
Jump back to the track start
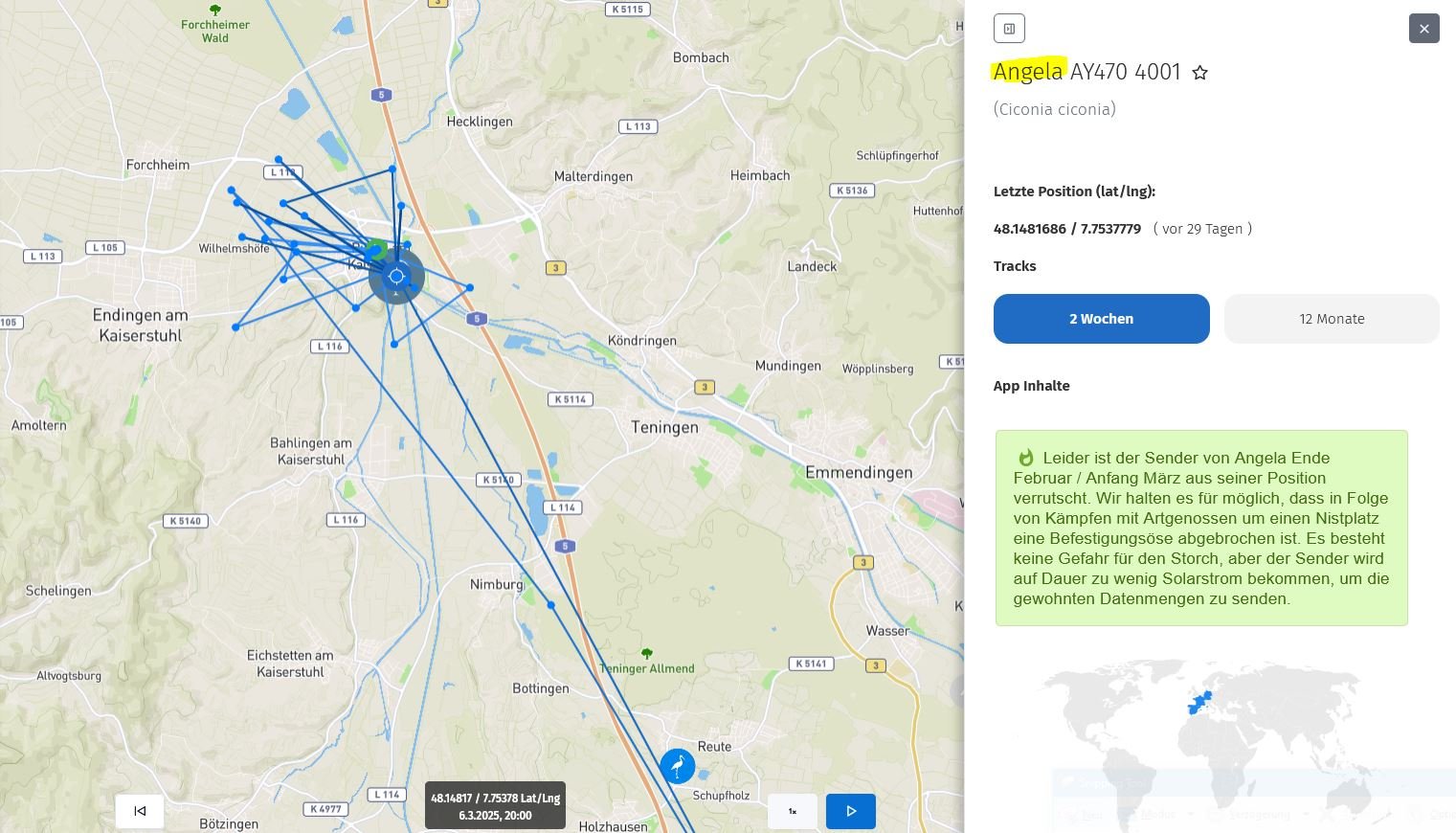click(x=140, y=811)
